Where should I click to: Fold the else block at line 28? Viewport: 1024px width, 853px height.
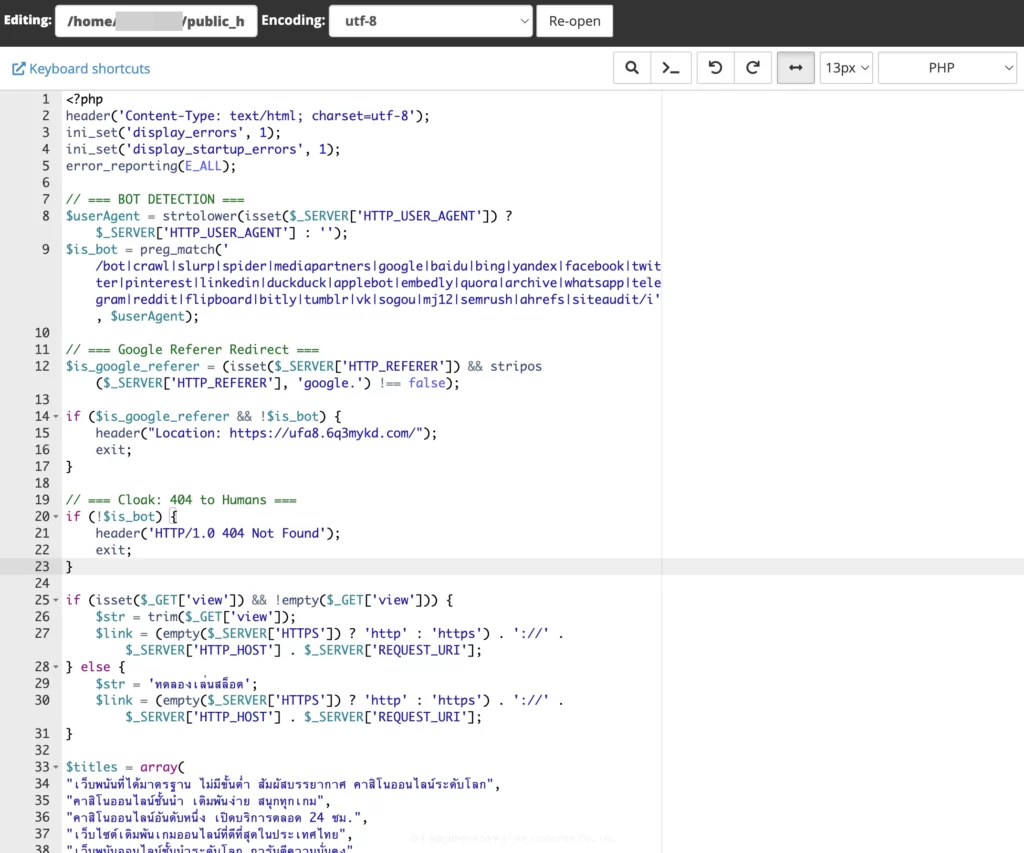point(56,667)
